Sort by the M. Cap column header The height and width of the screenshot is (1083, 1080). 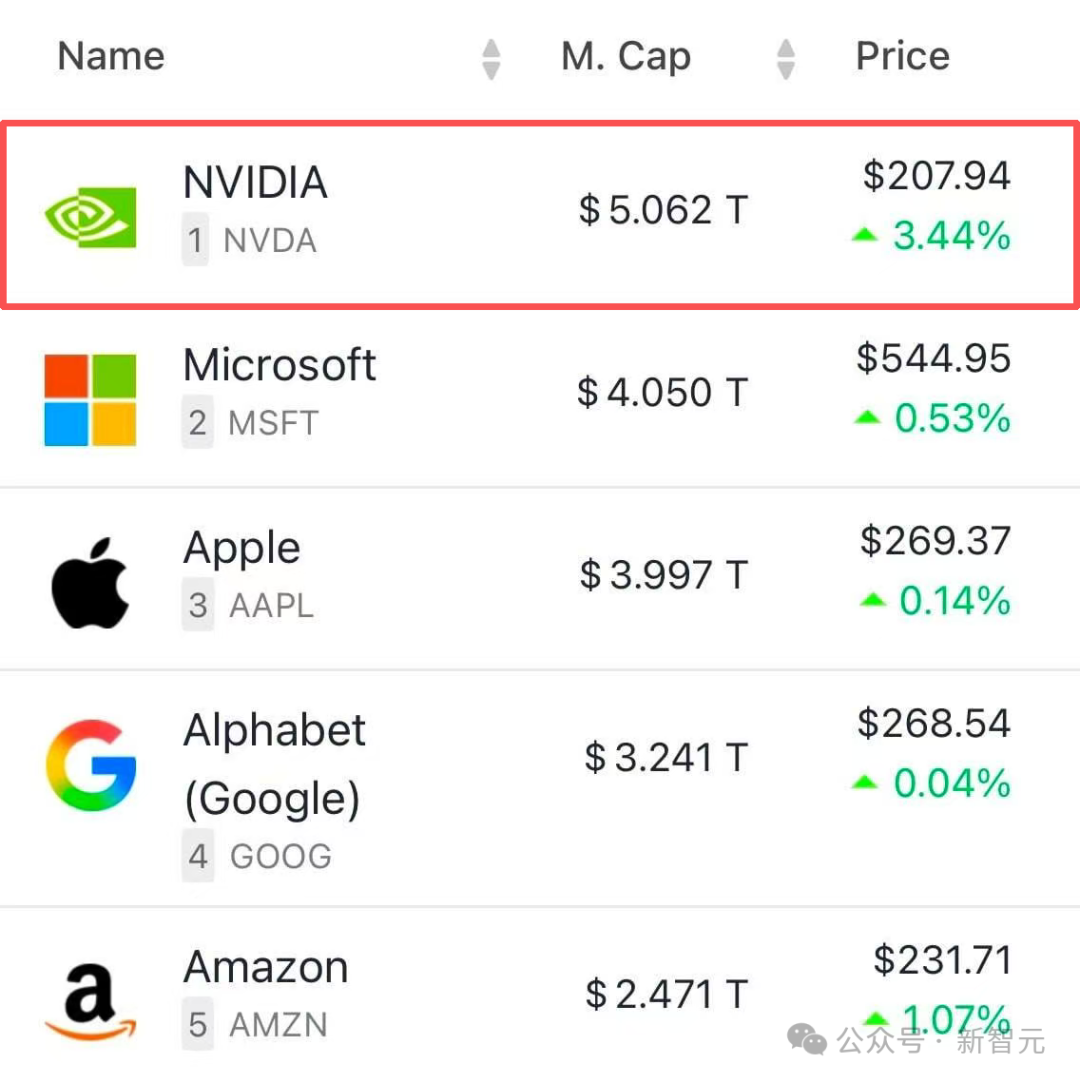pyautogui.click(x=626, y=56)
